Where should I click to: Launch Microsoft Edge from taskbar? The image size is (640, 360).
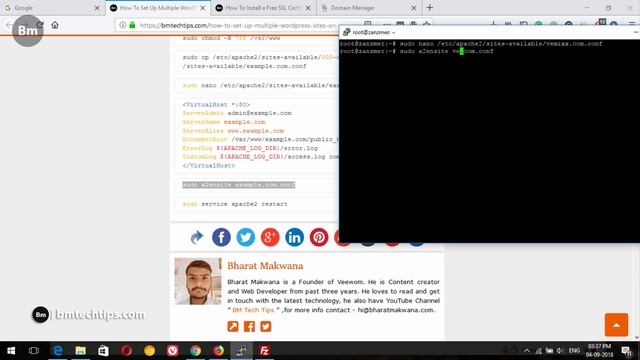58,351
